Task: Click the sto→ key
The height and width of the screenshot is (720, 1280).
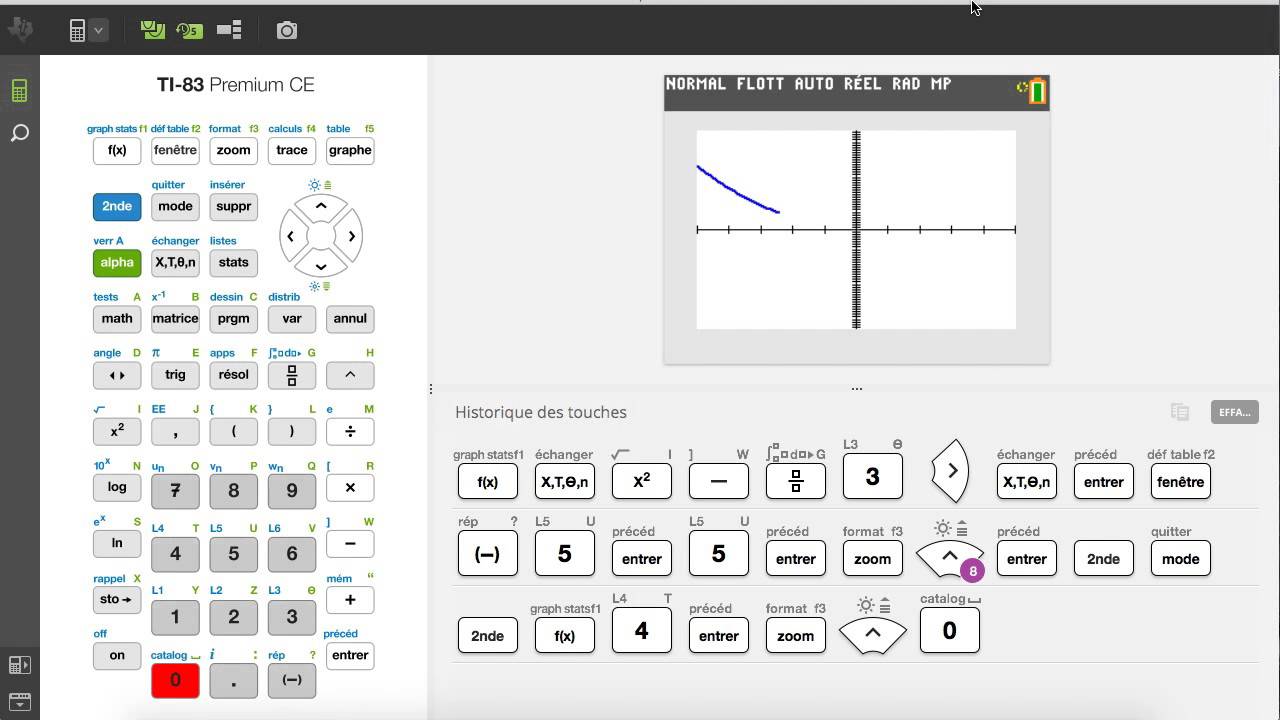Action: (117, 600)
